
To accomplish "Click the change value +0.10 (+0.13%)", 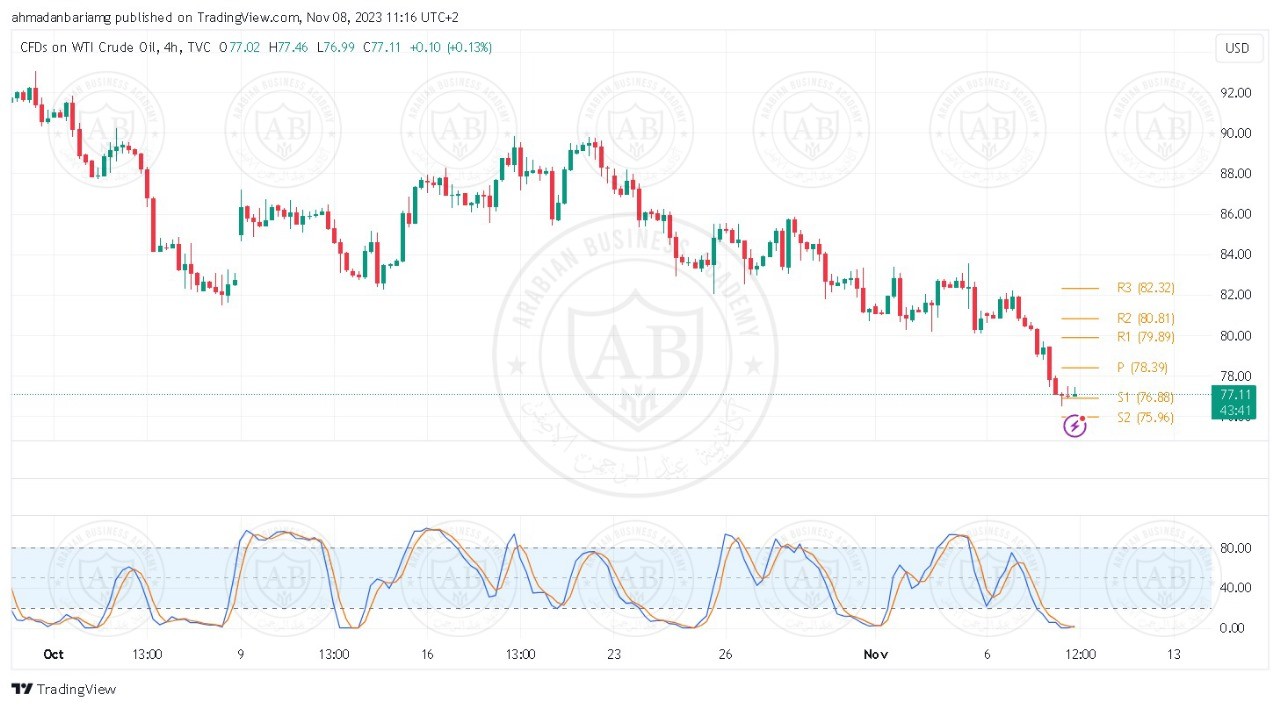I will pos(451,47).
